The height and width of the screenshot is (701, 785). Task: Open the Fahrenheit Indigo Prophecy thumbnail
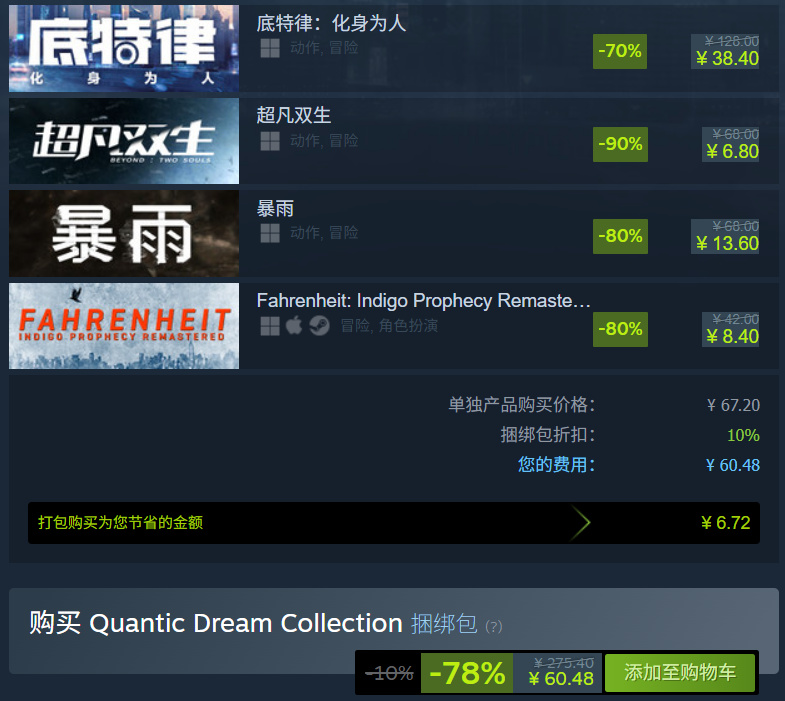[124, 326]
